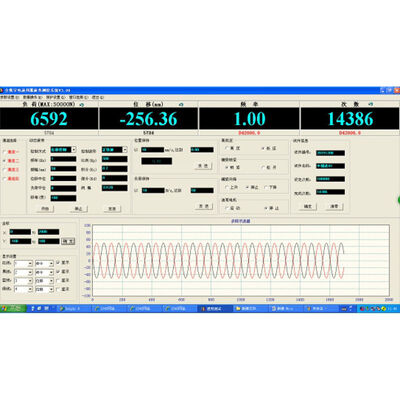The width and height of the screenshot is (400, 400).
Task: Open the control waveform dropdown
Action: (x=125, y=150)
